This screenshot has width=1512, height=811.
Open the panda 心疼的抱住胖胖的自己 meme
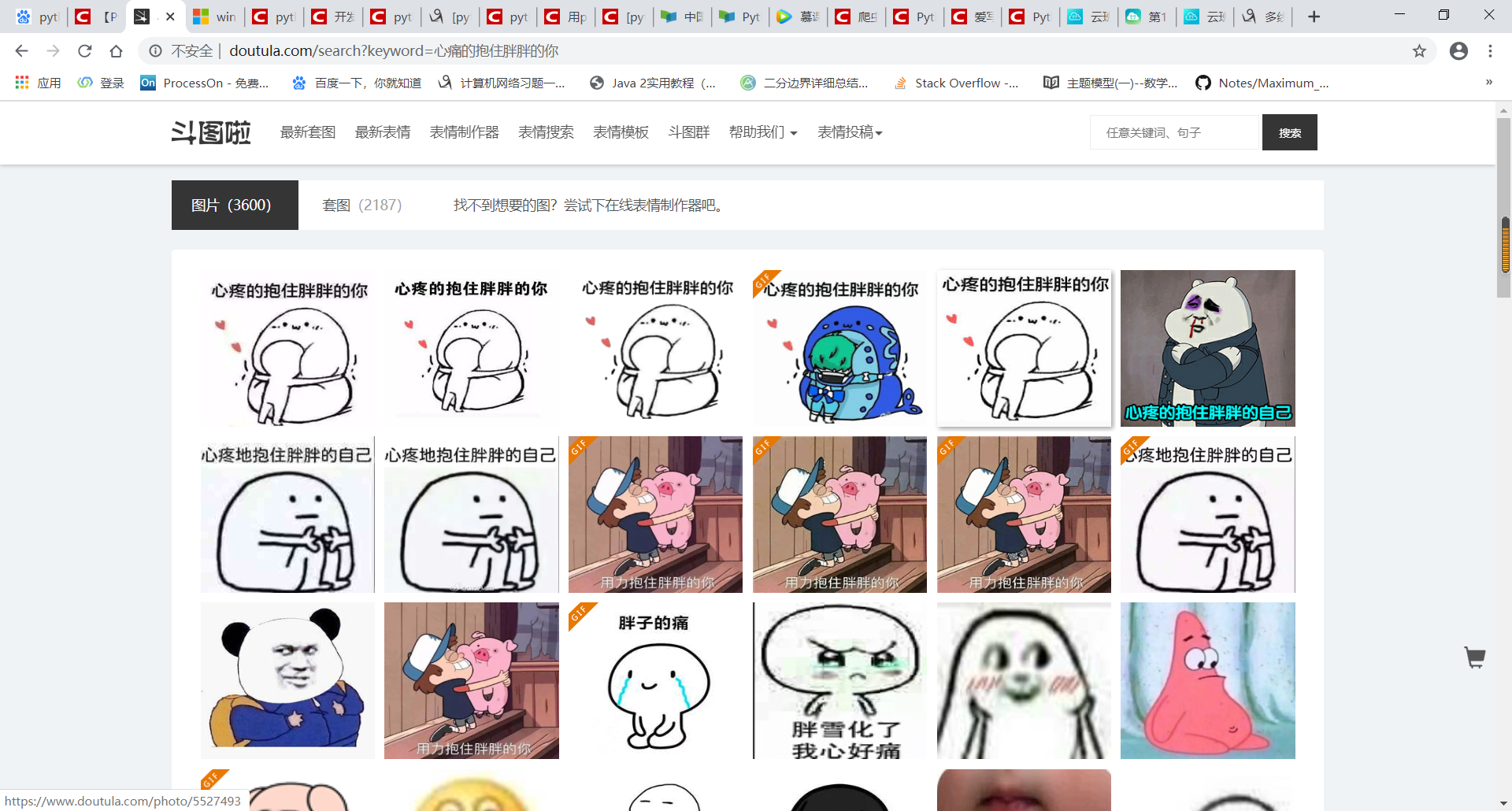click(x=1207, y=348)
